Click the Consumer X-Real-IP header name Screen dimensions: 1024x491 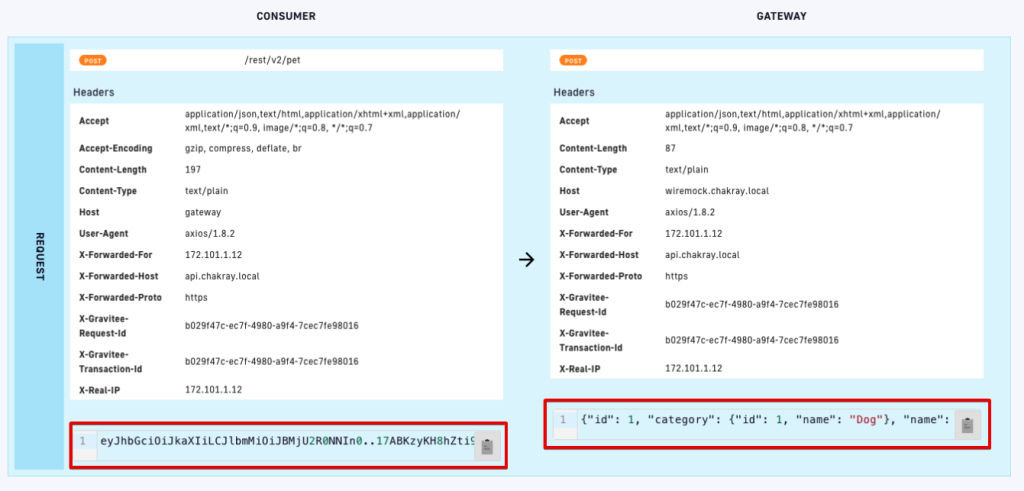tap(101, 390)
